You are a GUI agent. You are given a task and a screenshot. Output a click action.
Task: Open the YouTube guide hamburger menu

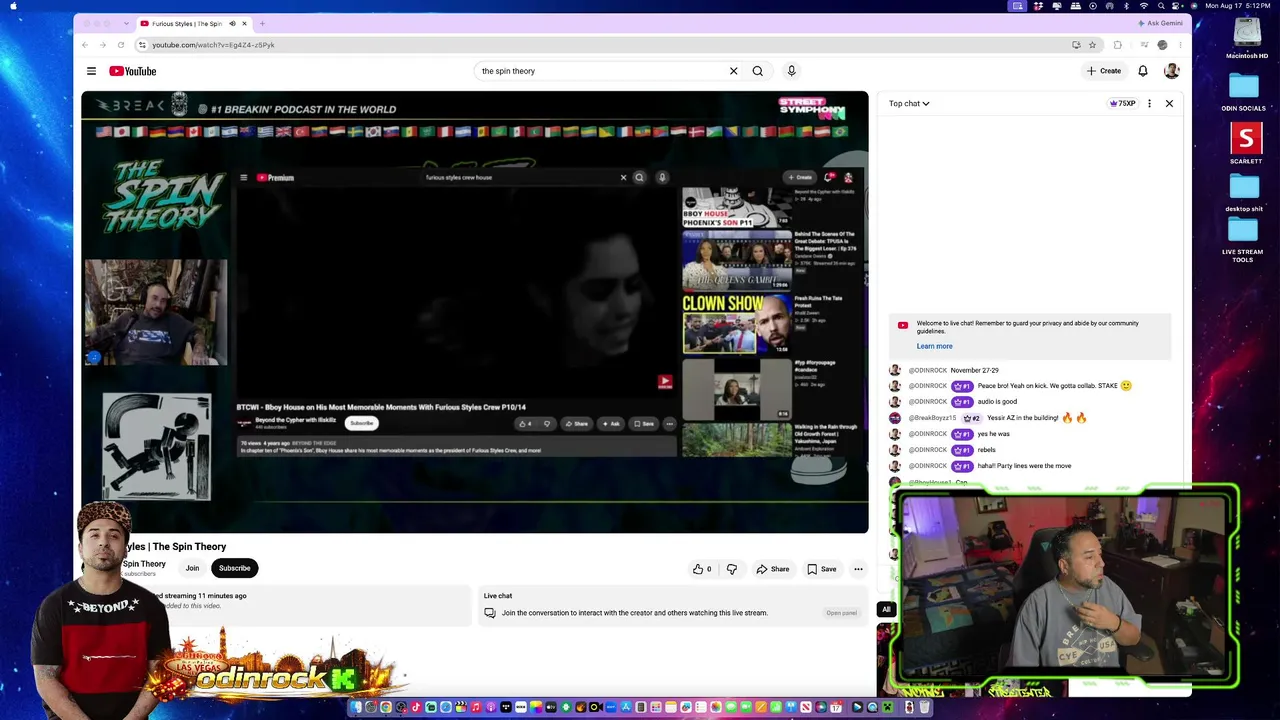tap(91, 71)
